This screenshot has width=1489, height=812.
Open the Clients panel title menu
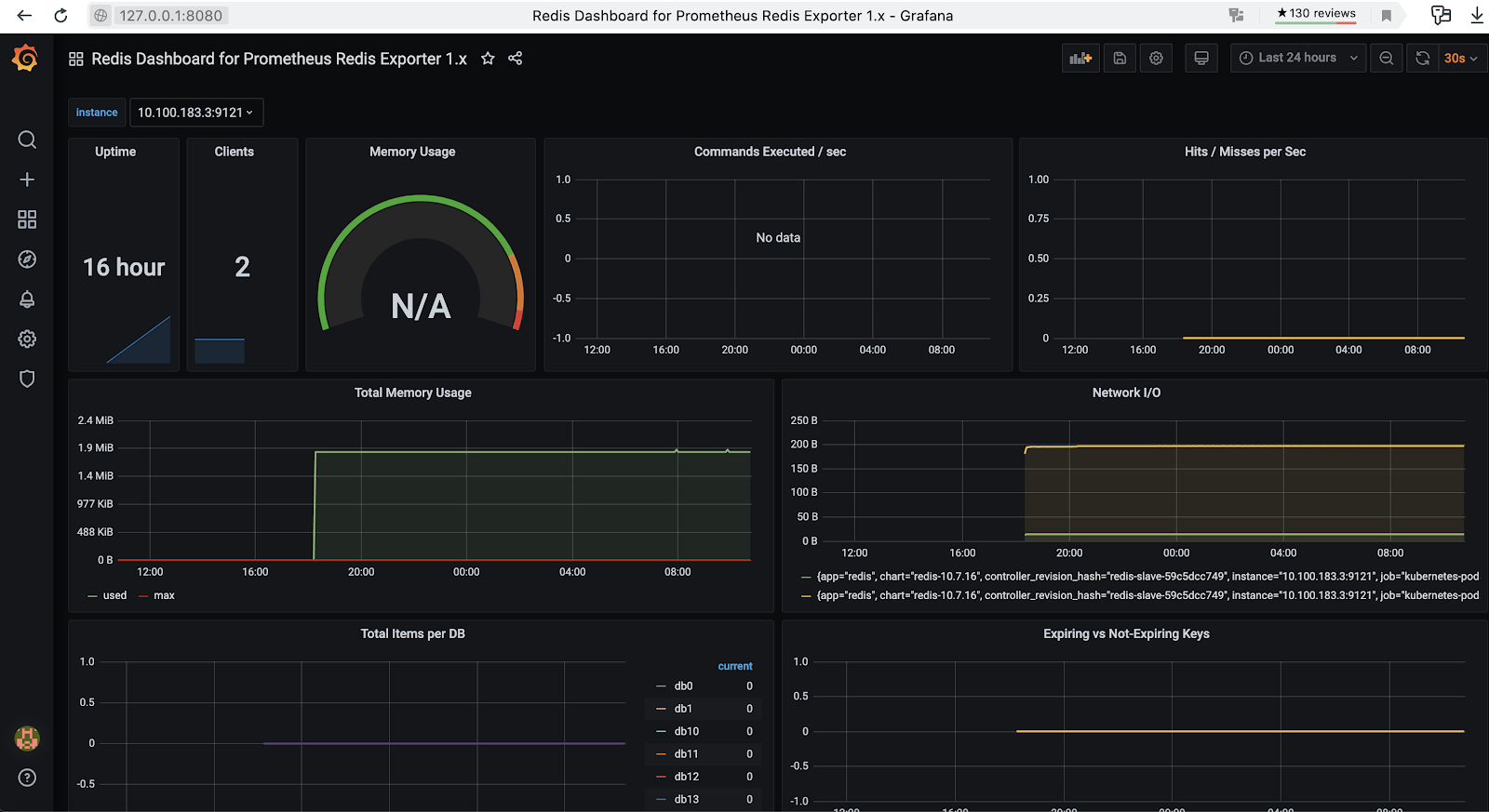pos(234,152)
